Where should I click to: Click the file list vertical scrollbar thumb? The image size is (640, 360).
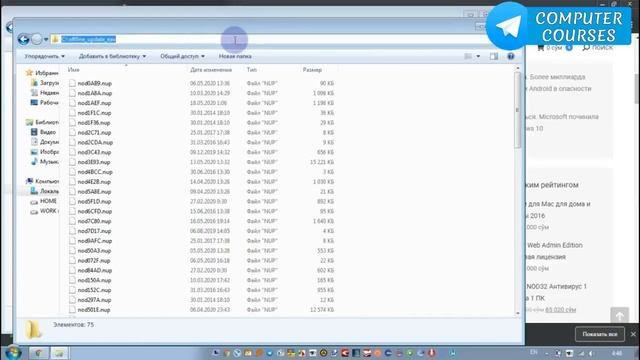click(518, 110)
